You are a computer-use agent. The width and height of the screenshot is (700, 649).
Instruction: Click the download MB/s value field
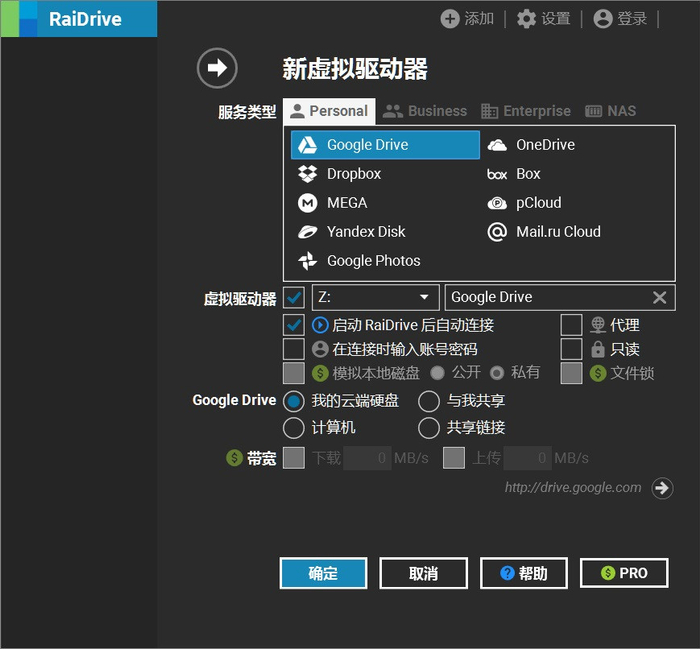coord(367,458)
